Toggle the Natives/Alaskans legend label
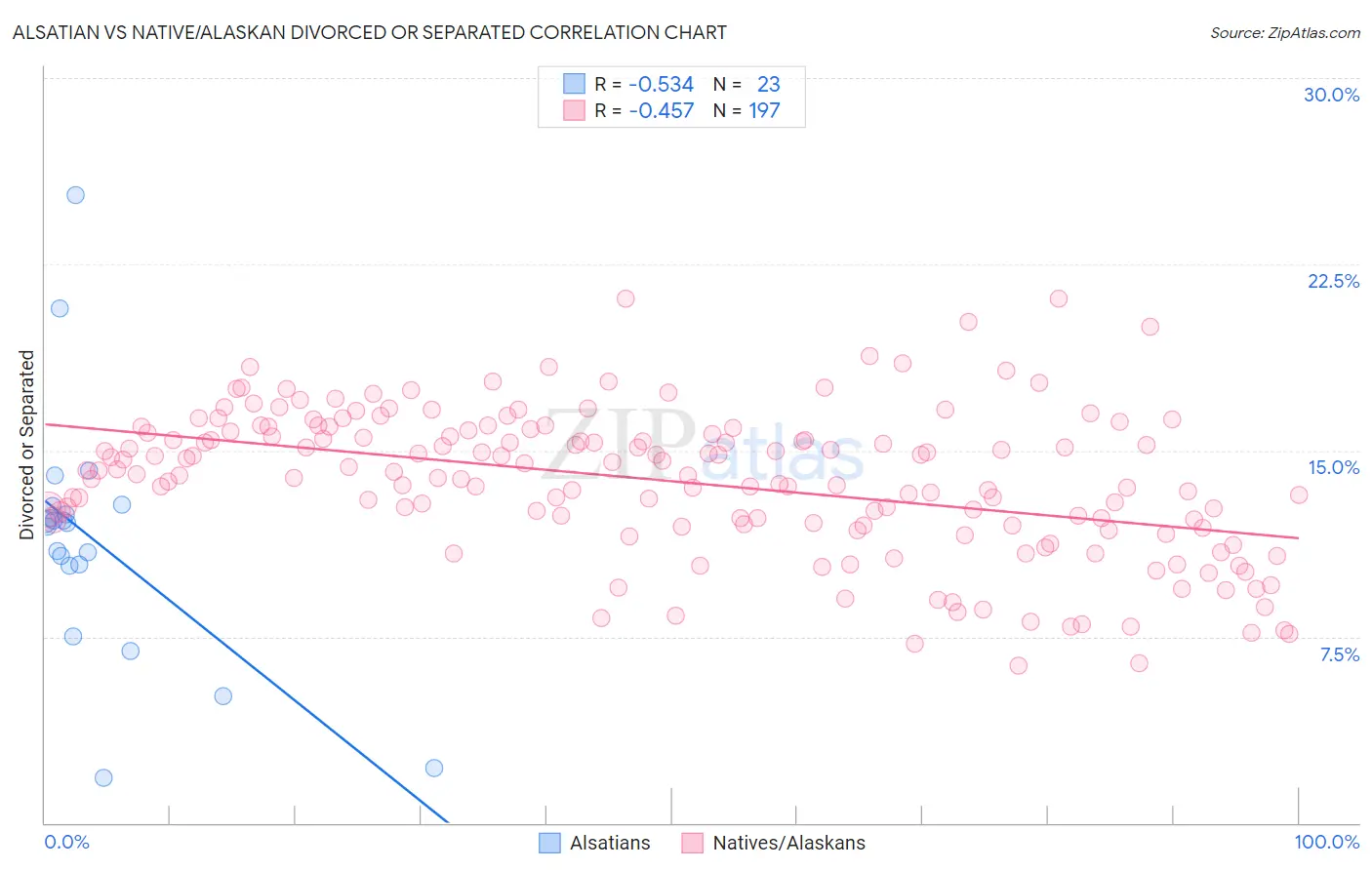This screenshot has height=870, width=1372. point(789,843)
